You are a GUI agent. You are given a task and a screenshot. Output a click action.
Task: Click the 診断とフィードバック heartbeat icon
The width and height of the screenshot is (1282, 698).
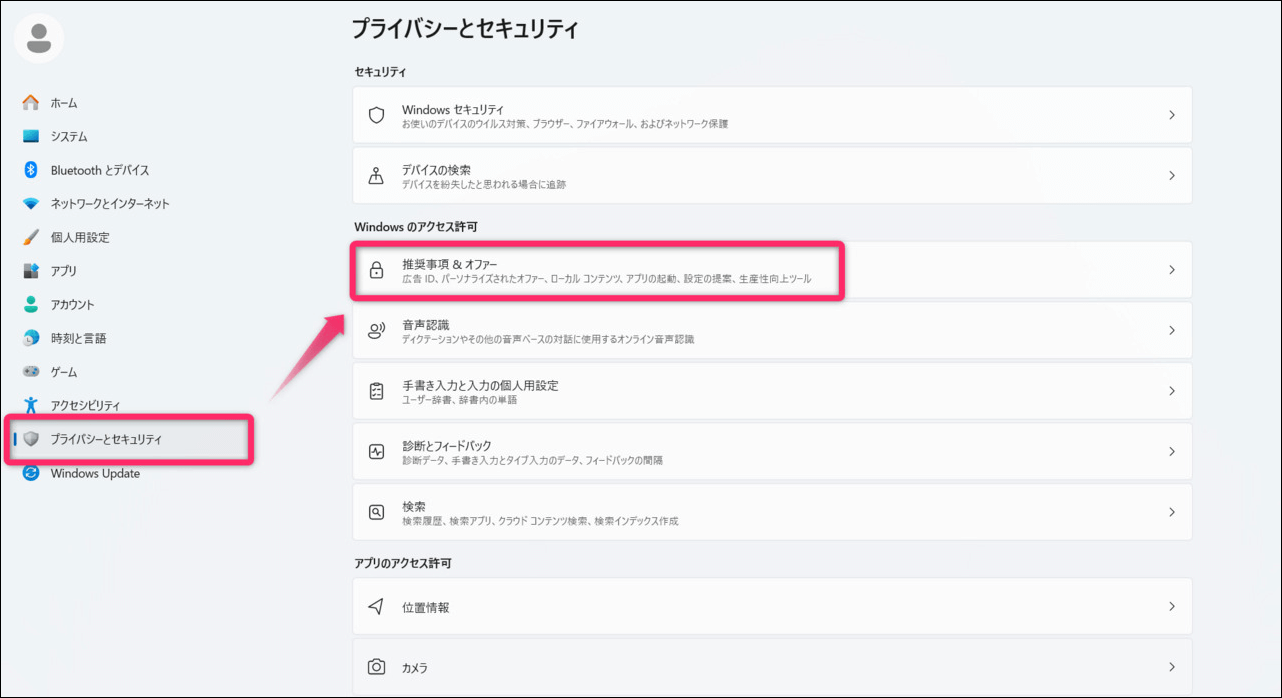click(x=376, y=452)
